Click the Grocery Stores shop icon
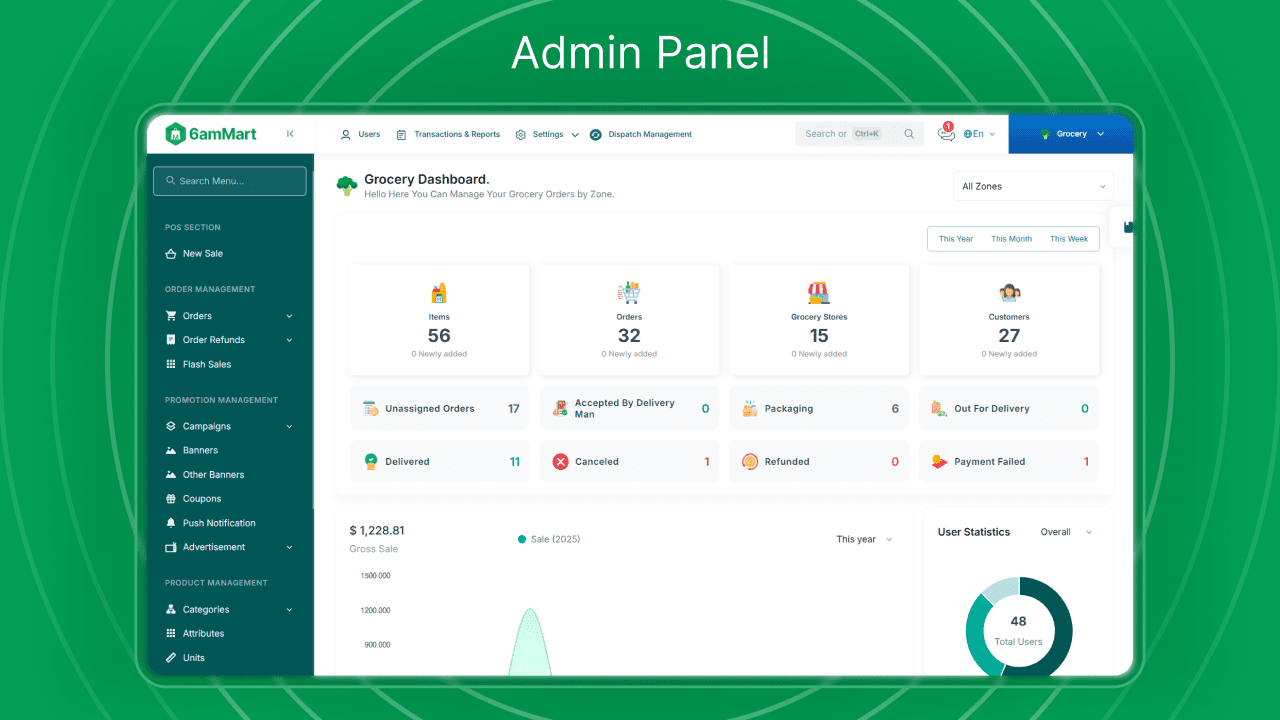 pos(819,293)
